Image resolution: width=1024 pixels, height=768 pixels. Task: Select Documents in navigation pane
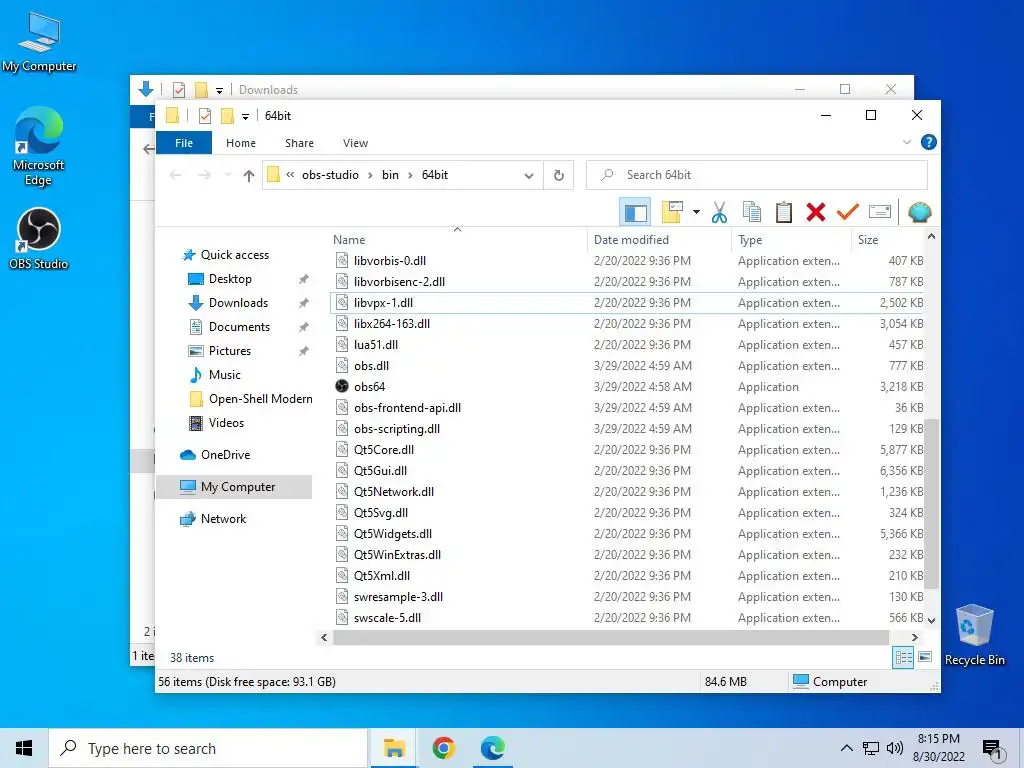click(x=239, y=327)
